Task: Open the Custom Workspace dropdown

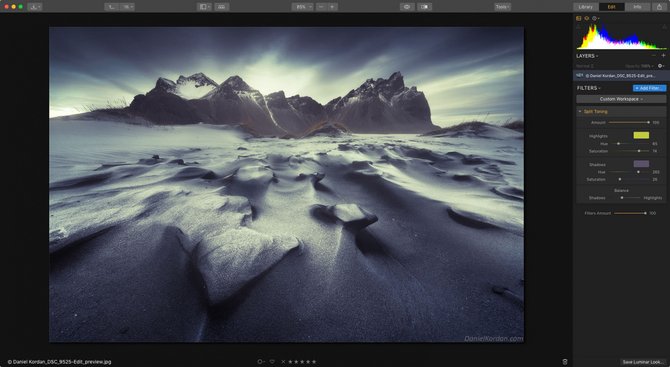Action: (x=621, y=99)
